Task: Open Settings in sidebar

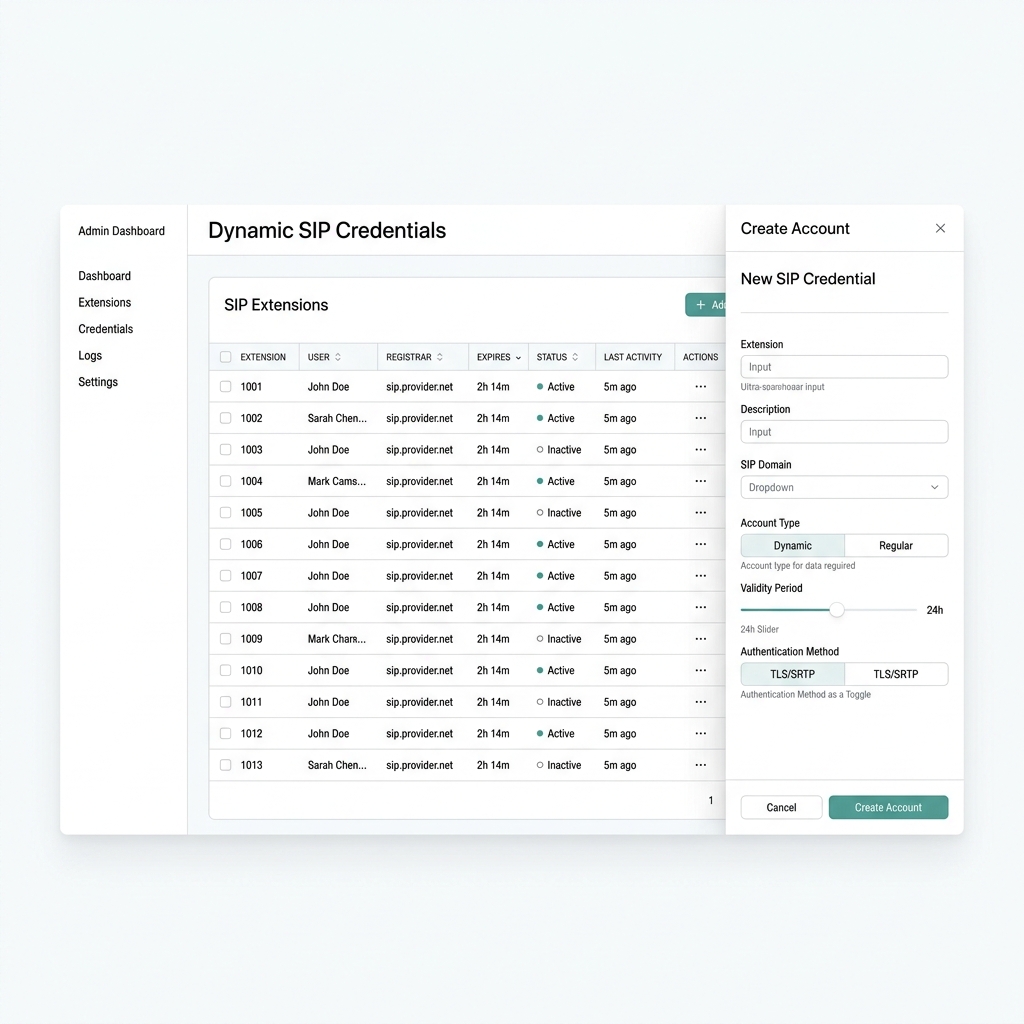Action: click(98, 382)
